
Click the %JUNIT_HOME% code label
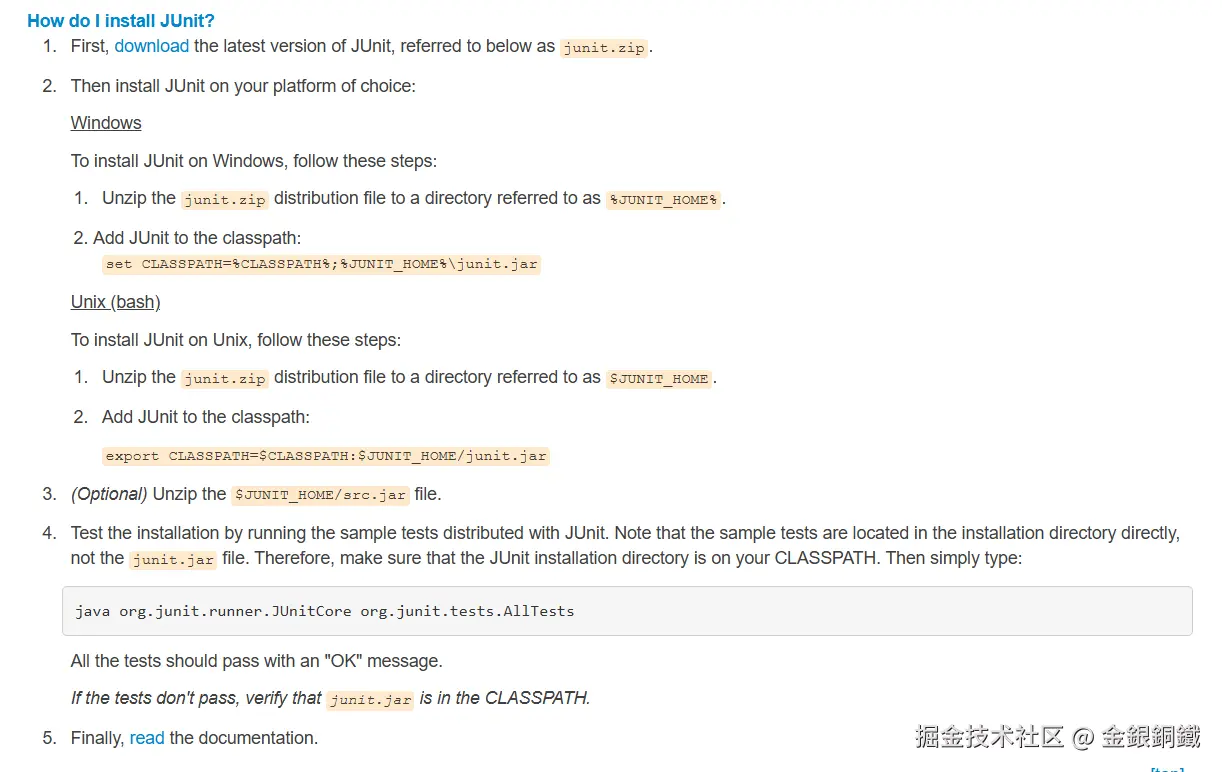[x=663, y=199]
